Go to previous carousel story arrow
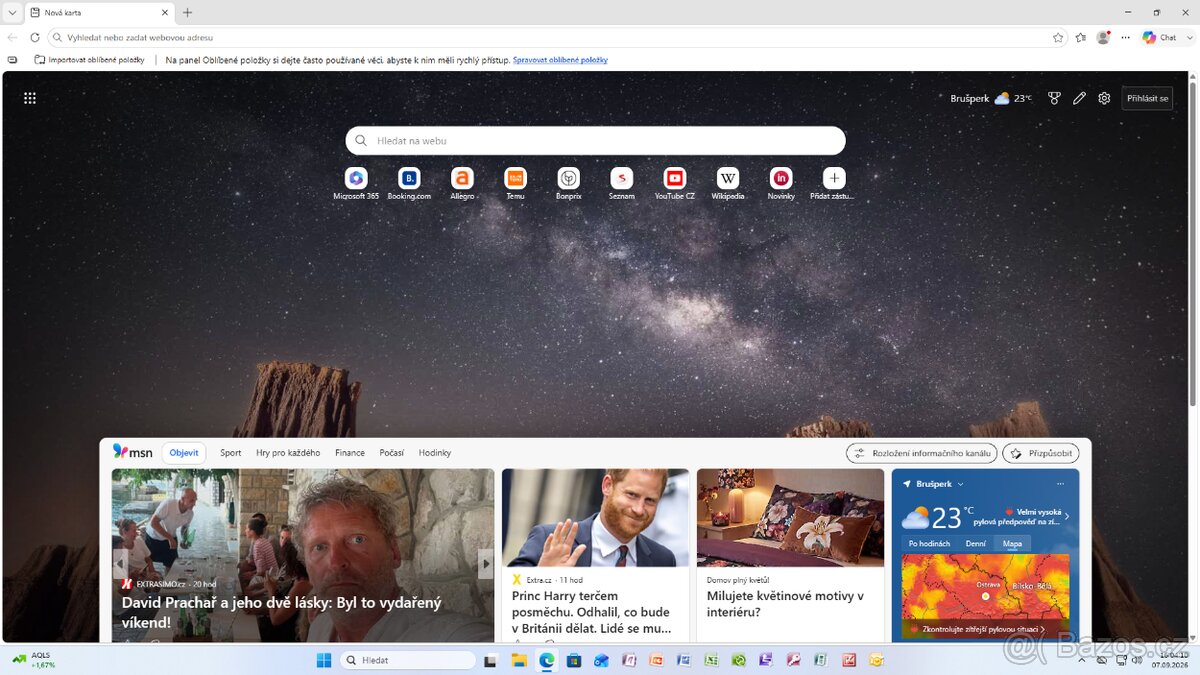 (121, 563)
